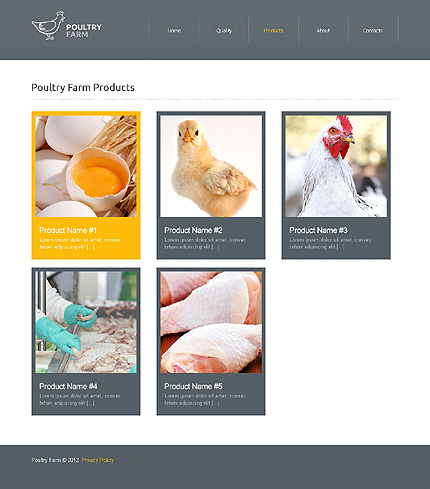The image size is (430, 489).
Task: Open the white rooster product photo
Action: [336, 166]
